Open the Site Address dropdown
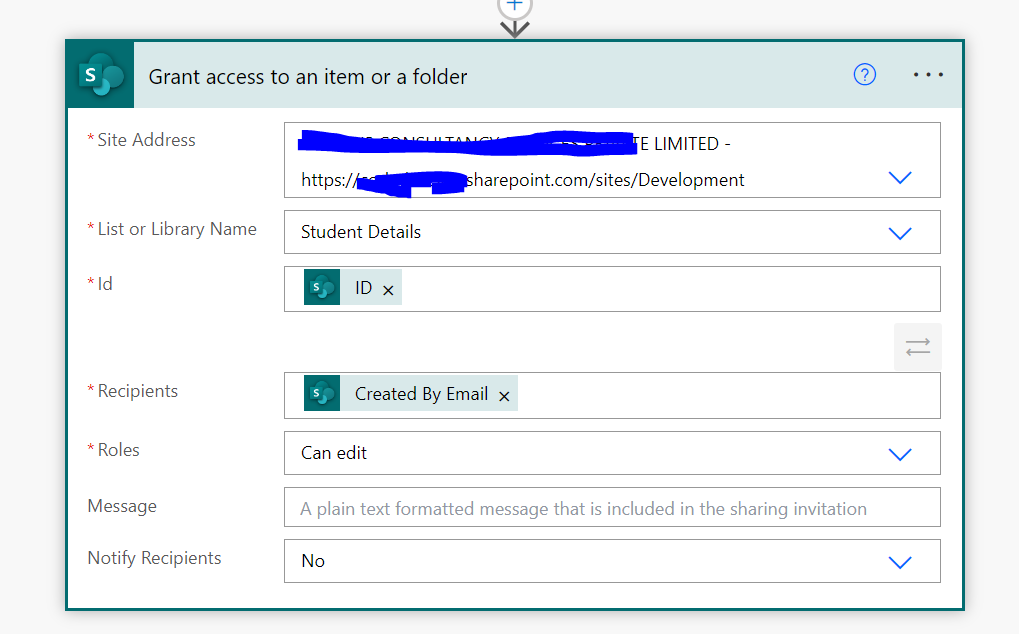The width and height of the screenshot is (1019, 634). [898, 177]
